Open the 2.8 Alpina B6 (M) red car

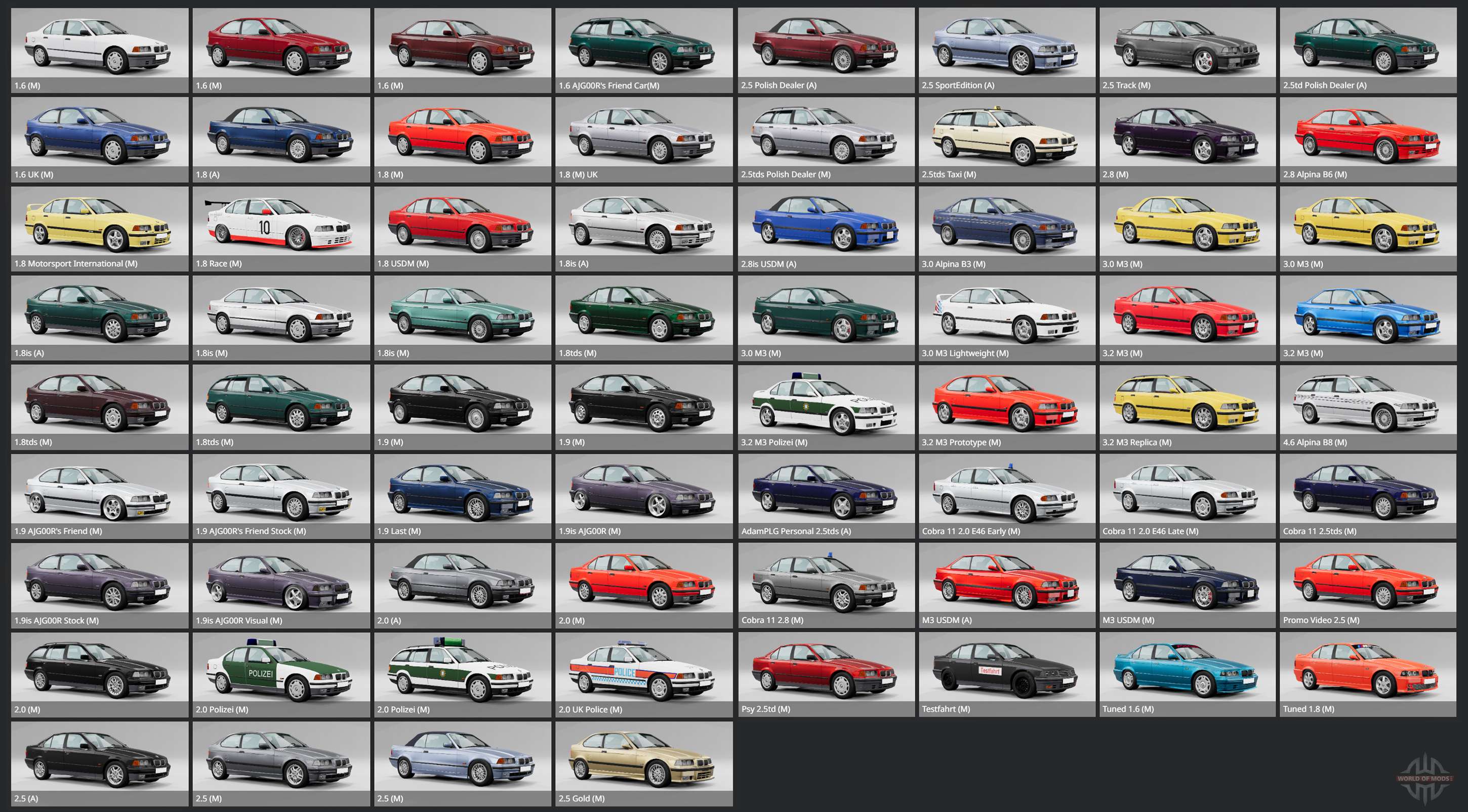point(1368,140)
